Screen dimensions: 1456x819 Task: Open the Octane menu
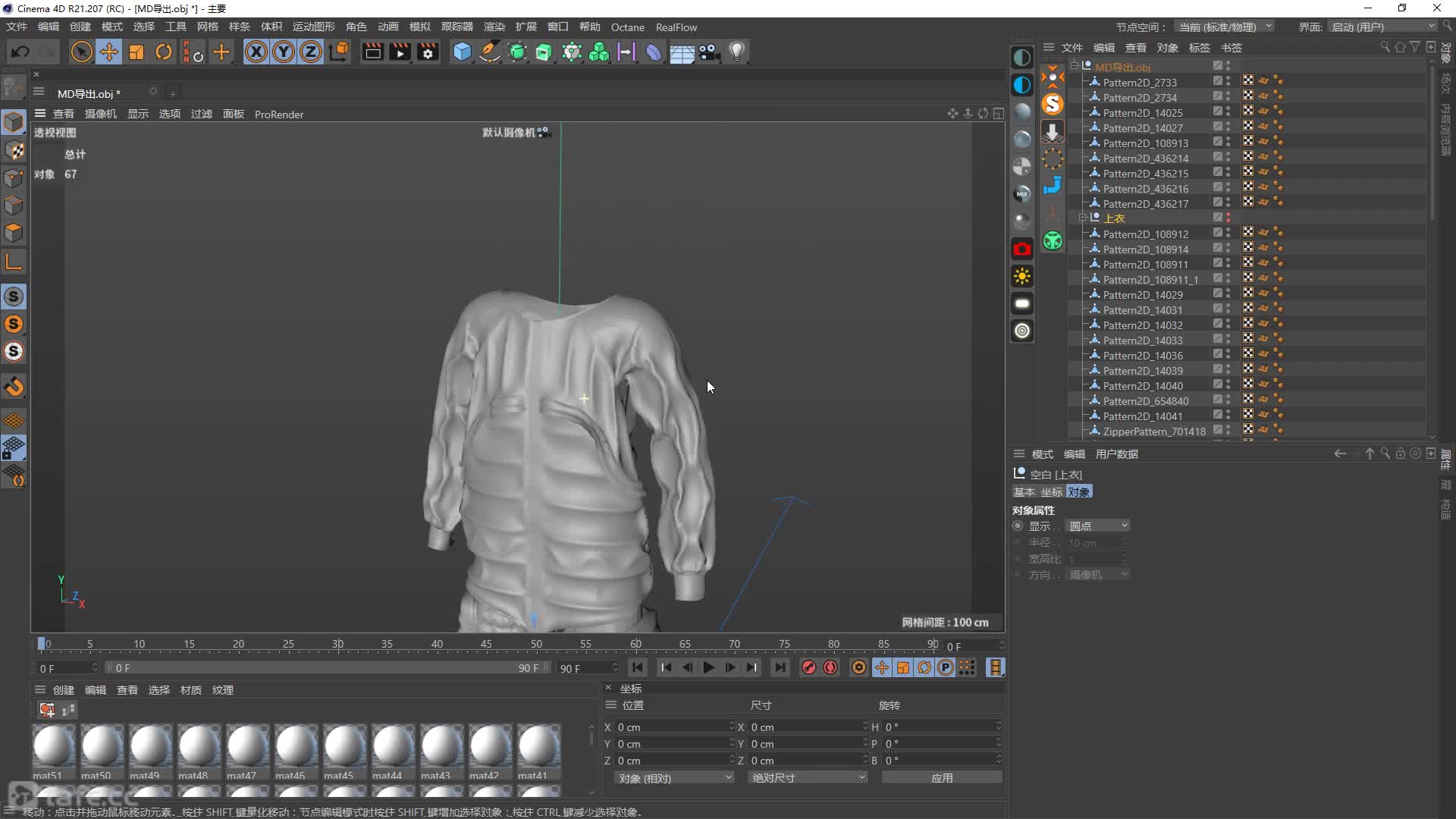(628, 27)
